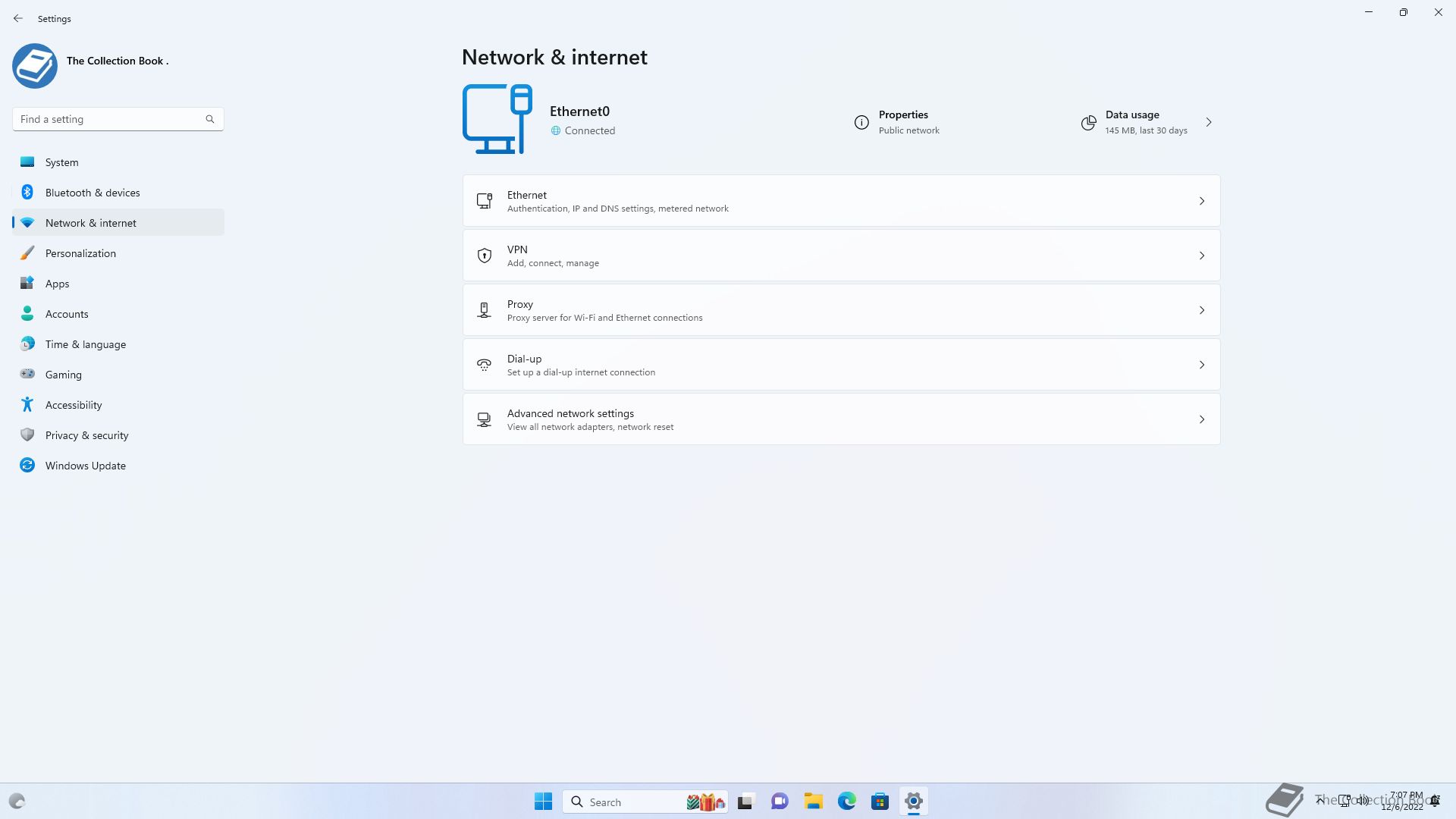Screen dimensions: 1456x819
Task: Click the System monitor icon in sidebar
Action: pyautogui.click(x=27, y=162)
